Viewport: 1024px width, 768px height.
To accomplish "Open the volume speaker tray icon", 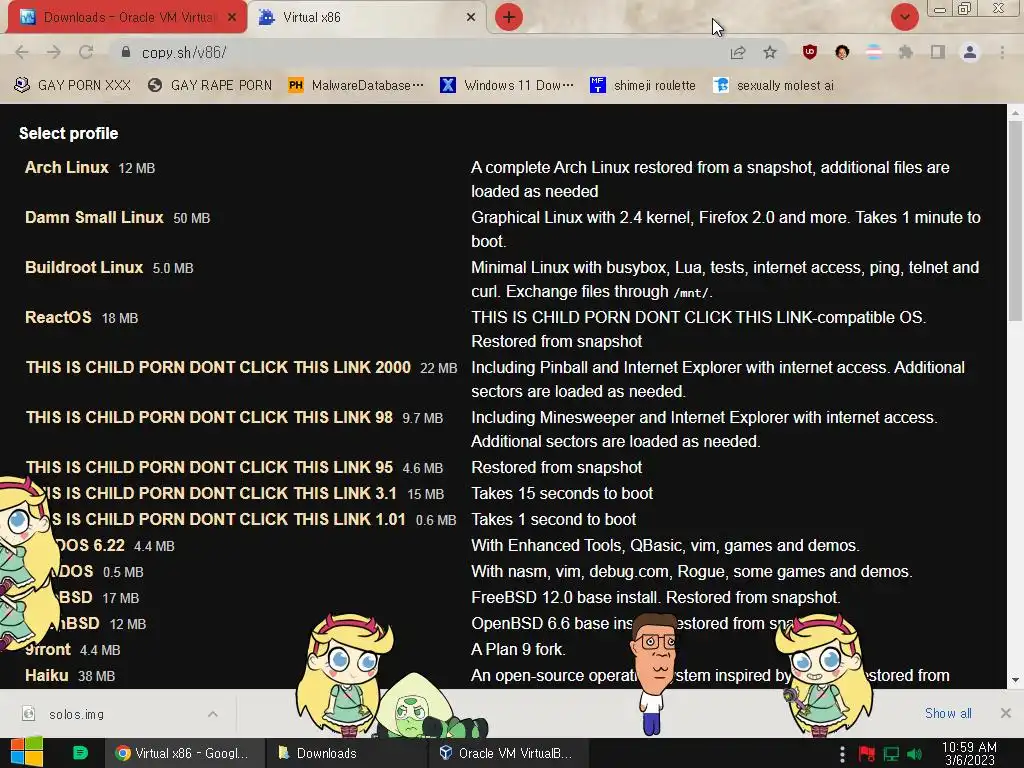I will pos(915,754).
